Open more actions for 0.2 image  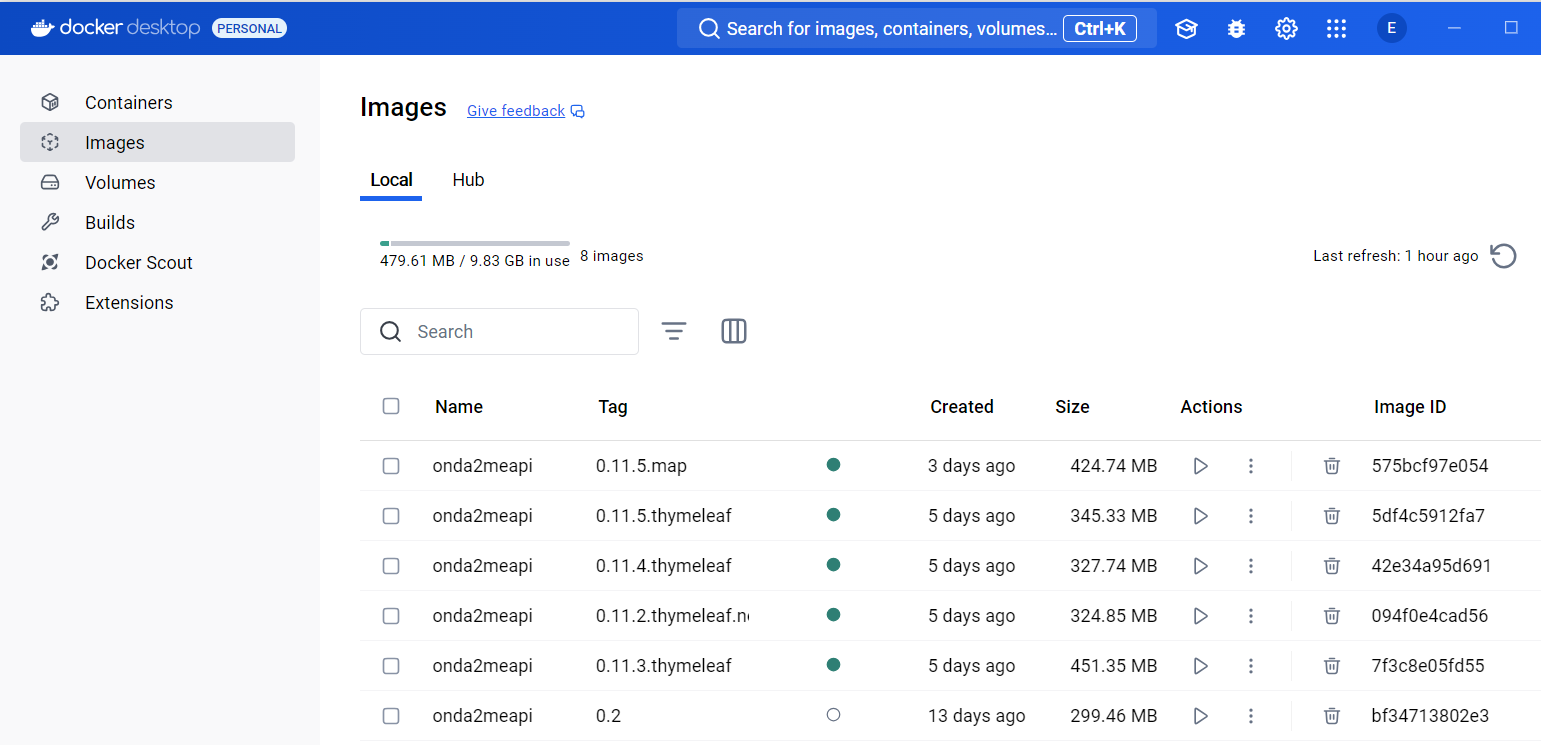coord(1250,716)
